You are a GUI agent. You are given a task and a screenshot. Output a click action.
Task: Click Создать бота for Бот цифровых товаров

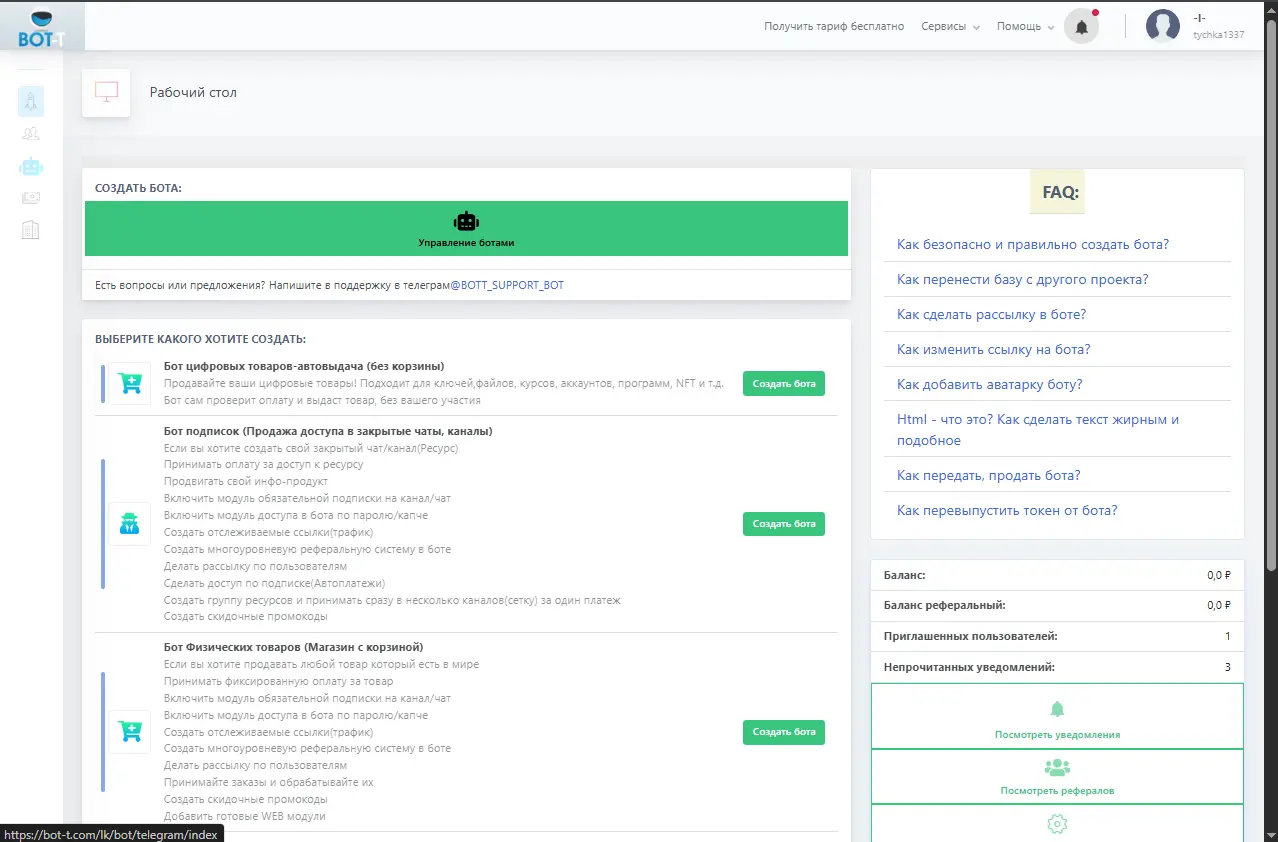[784, 383]
